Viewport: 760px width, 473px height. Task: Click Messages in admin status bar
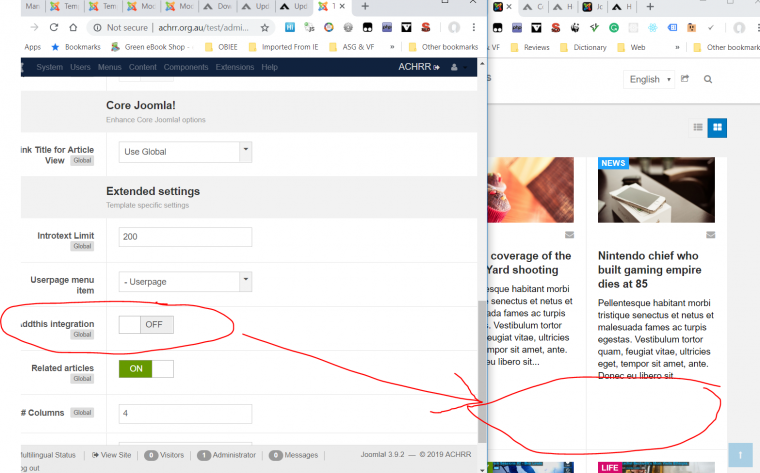tap(294, 455)
